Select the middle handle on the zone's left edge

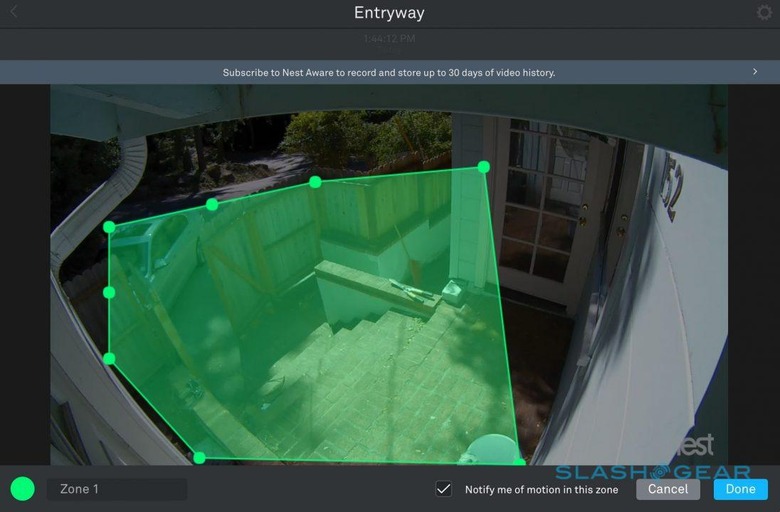pos(109,292)
